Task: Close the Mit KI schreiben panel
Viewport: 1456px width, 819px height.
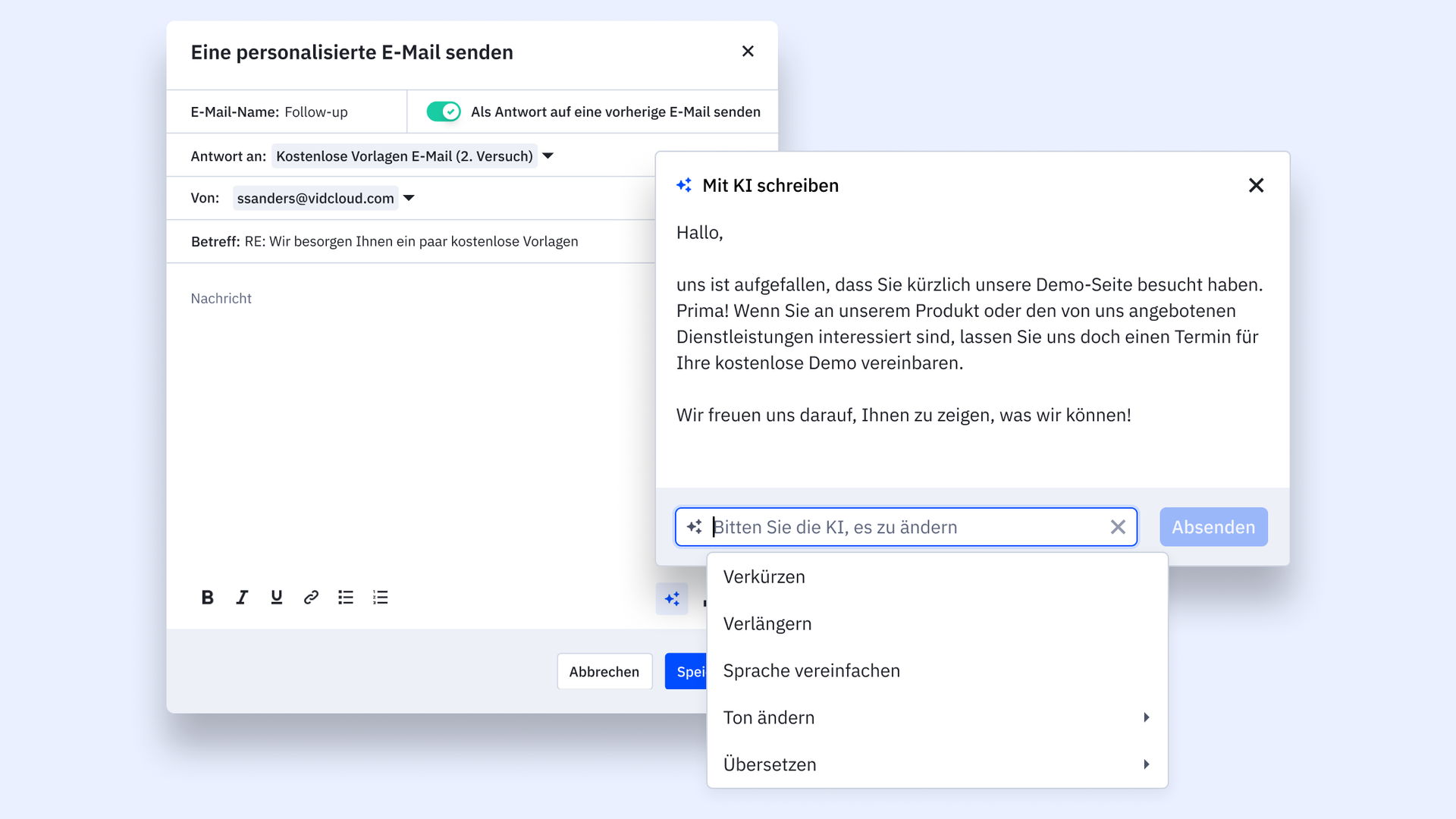Action: (x=1256, y=185)
